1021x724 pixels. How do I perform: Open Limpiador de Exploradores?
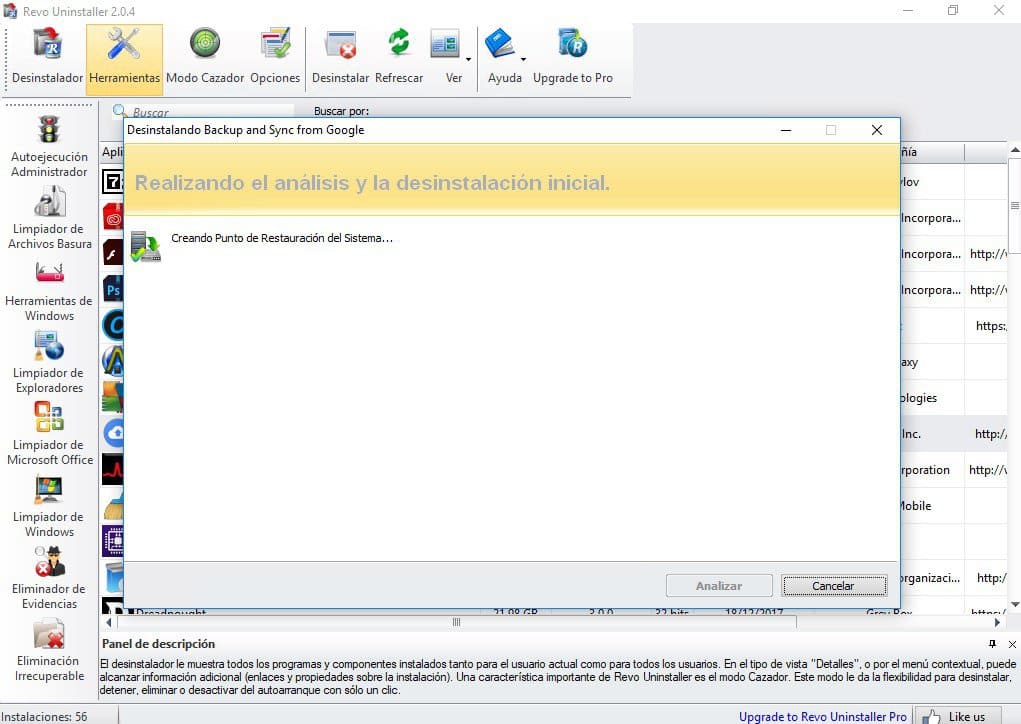49,363
